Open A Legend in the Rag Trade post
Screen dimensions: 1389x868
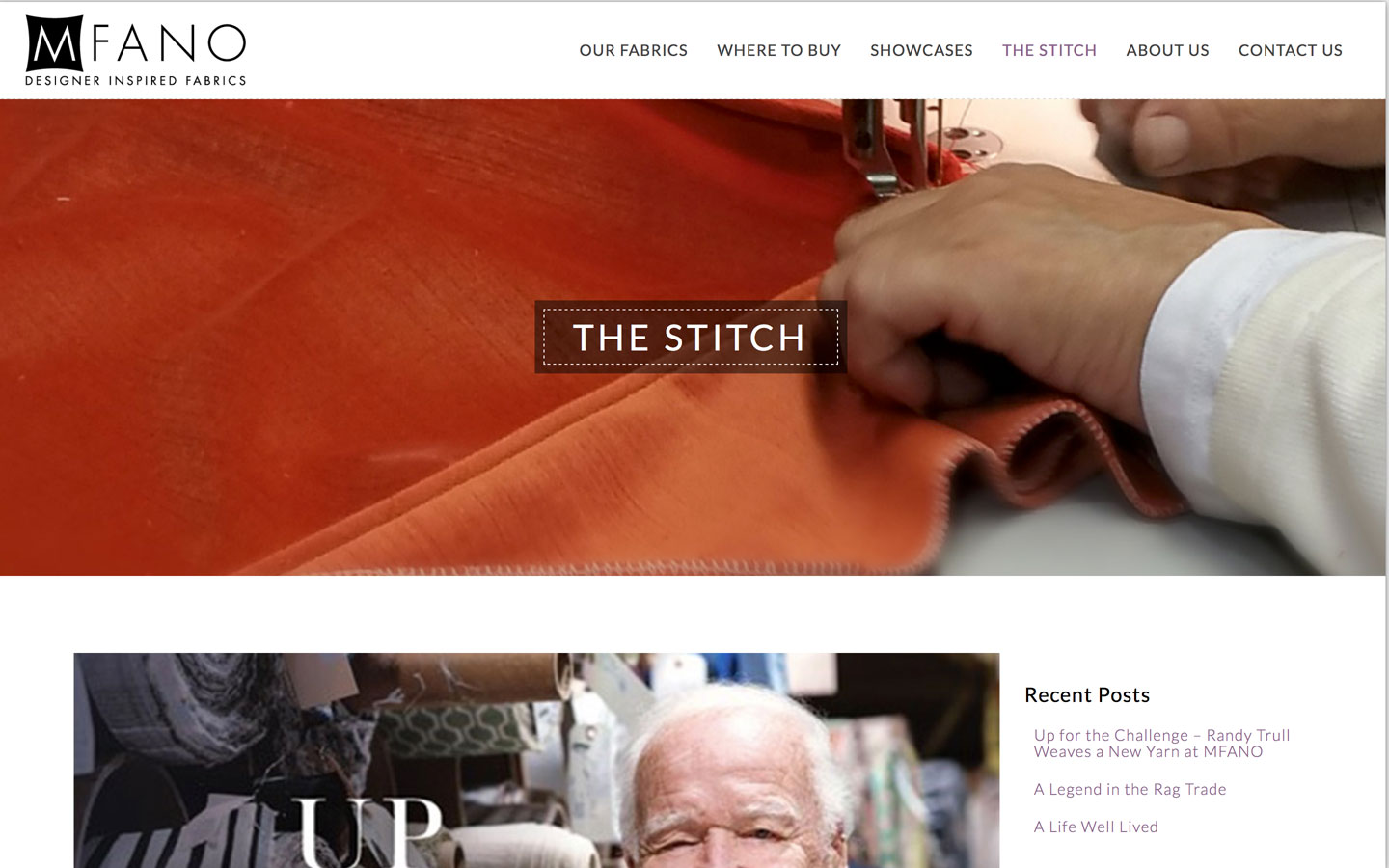pyautogui.click(x=1130, y=789)
